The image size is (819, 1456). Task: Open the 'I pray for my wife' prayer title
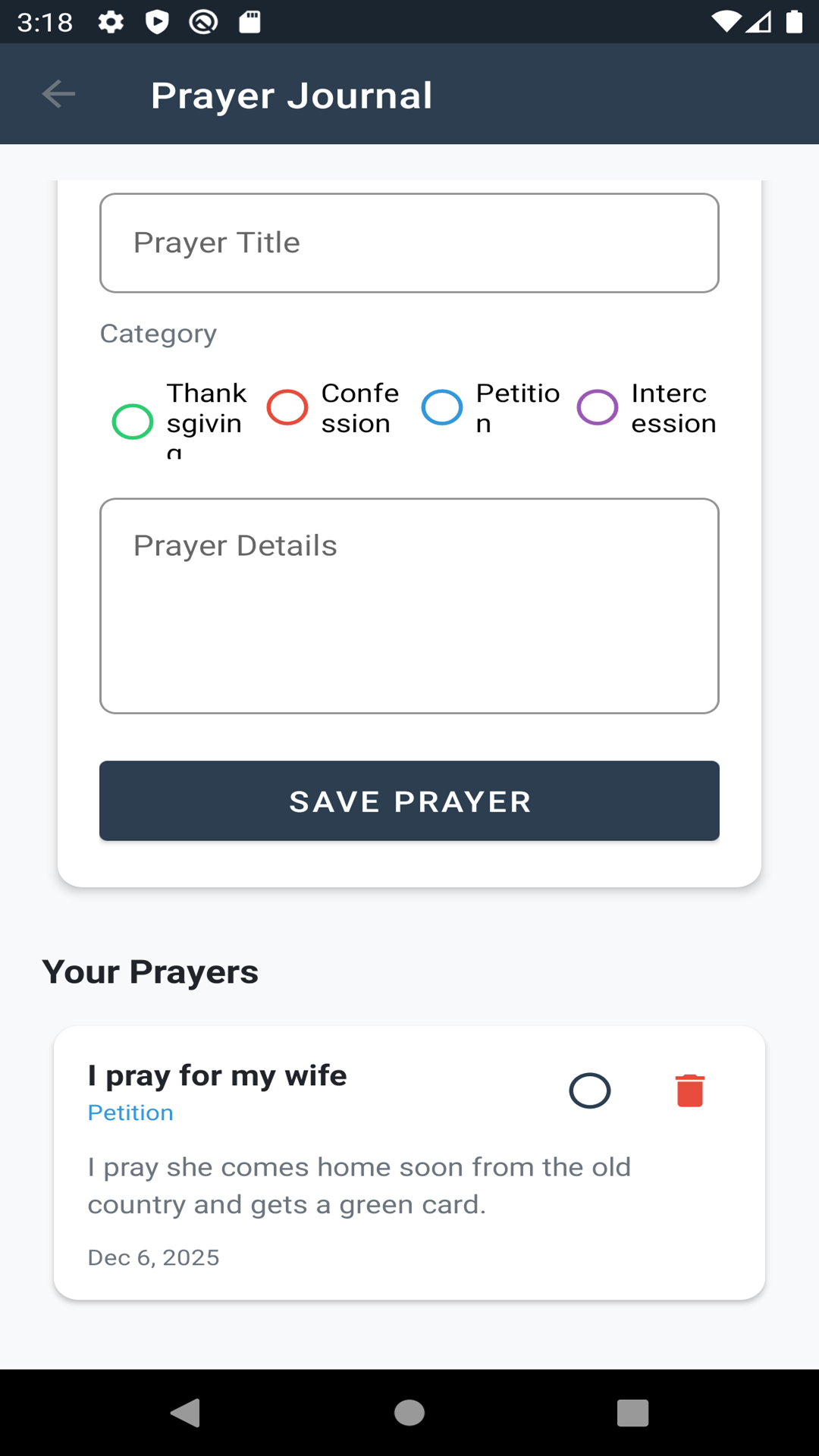pos(217,1075)
